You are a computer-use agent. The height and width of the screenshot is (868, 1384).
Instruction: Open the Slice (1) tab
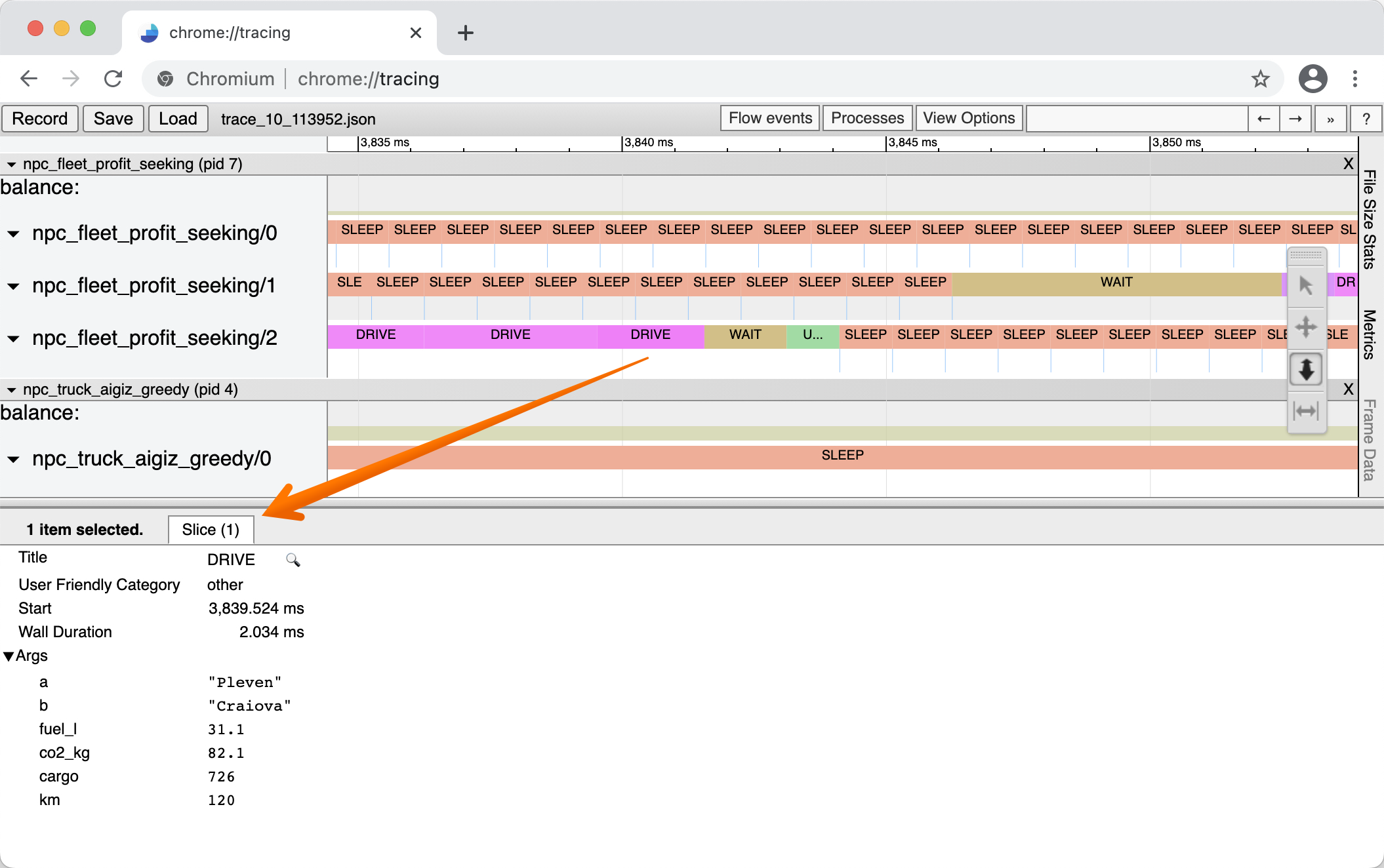(211, 530)
